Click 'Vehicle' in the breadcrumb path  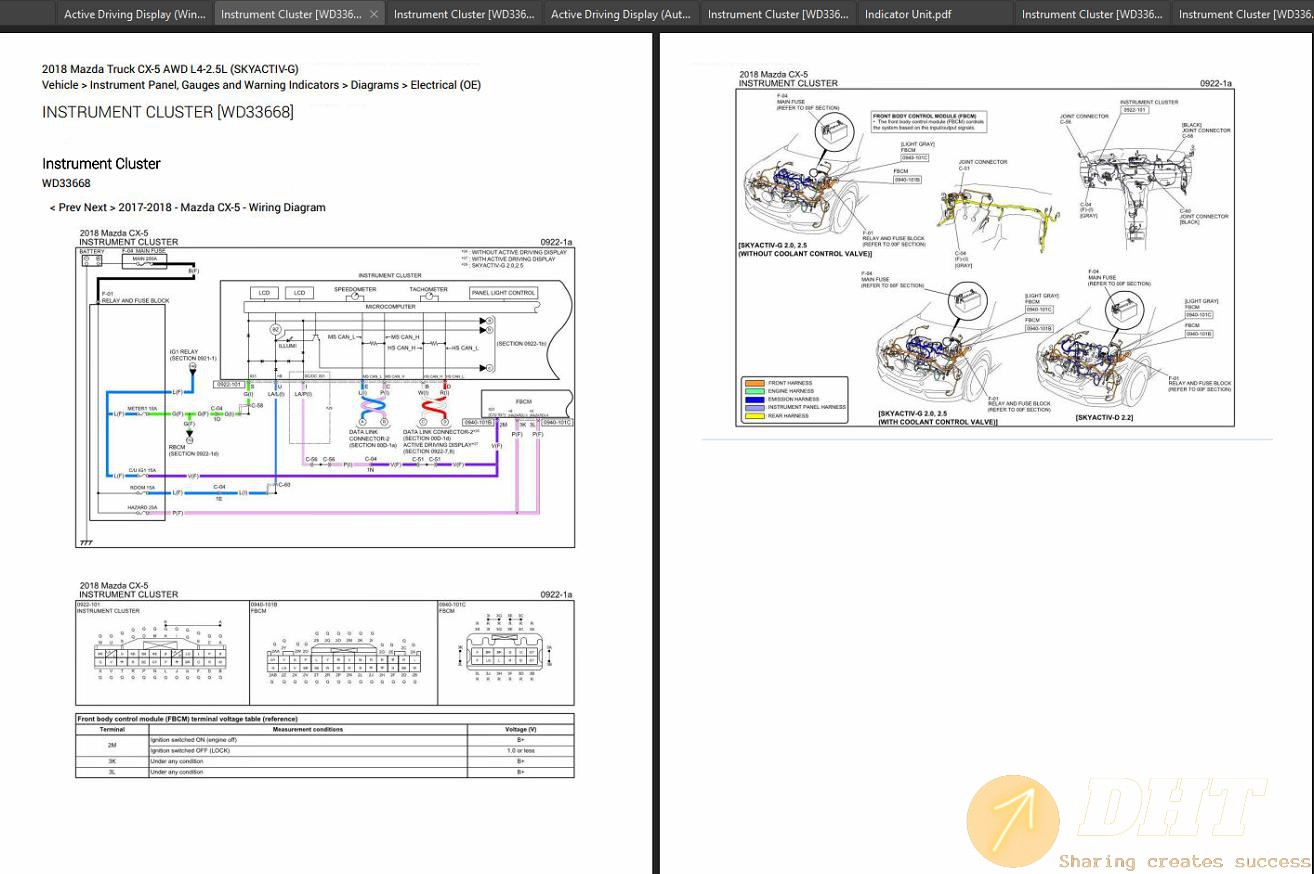pyautogui.click(x=60, y=85)
